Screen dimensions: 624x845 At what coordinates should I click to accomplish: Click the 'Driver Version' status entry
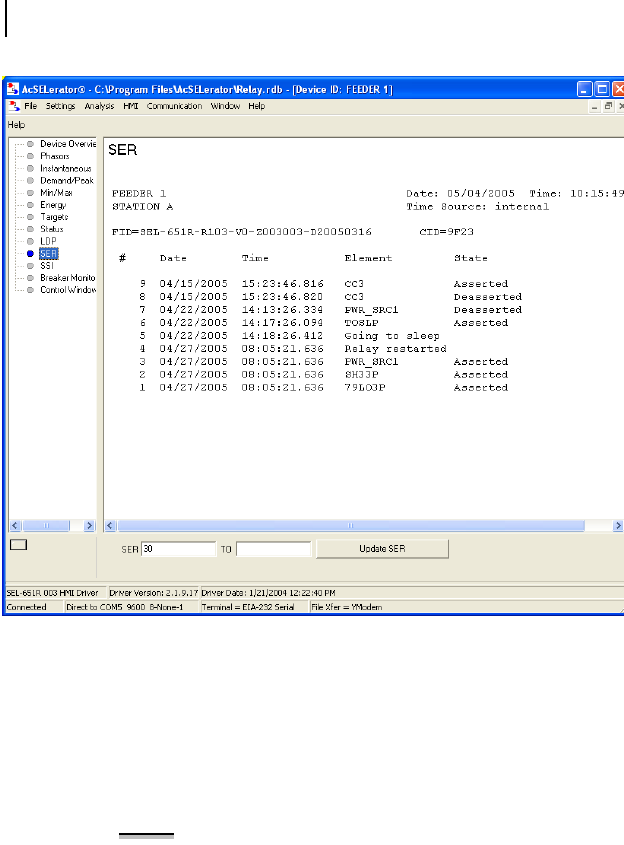click(154, 593)
